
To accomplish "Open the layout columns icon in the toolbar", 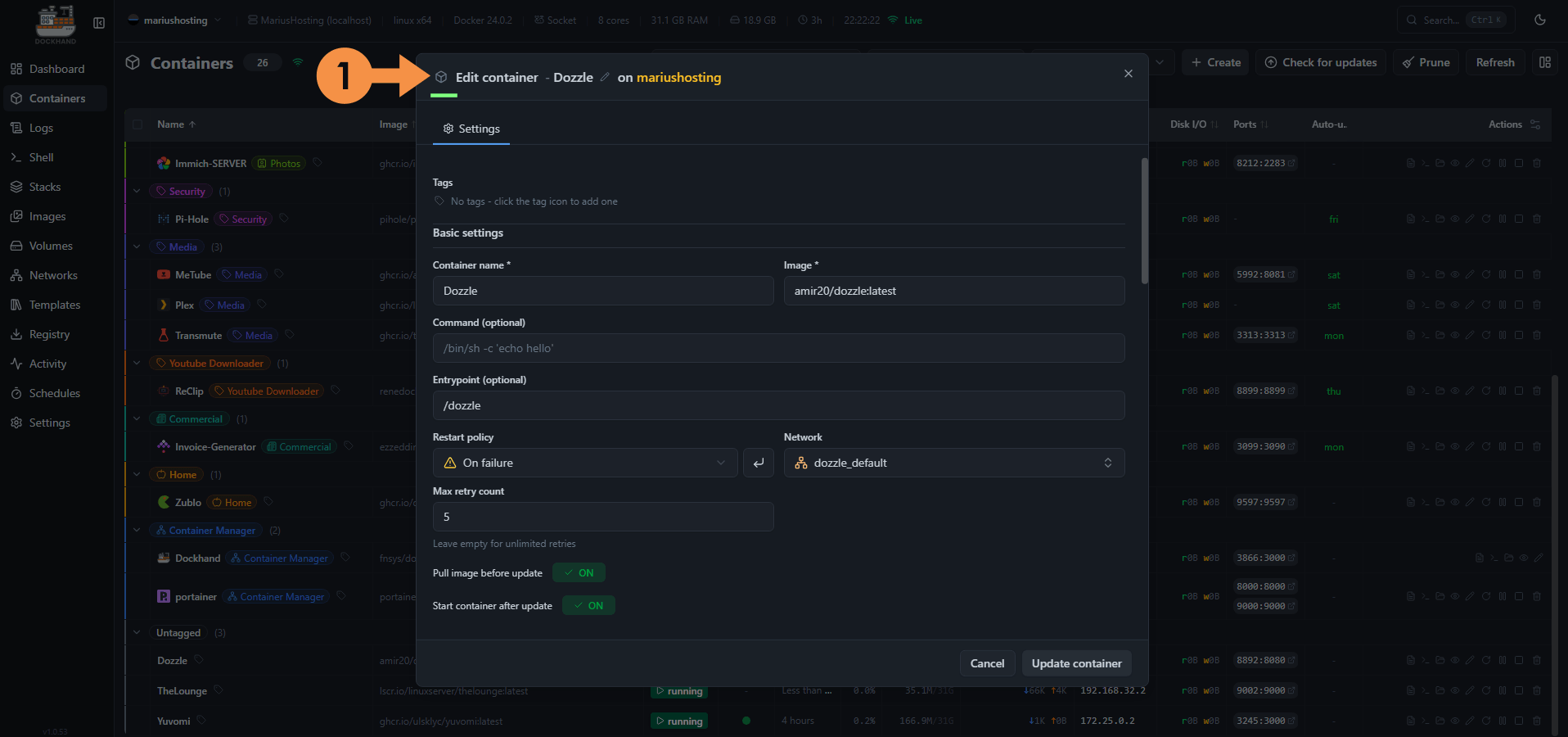I will pos(1545,62).
